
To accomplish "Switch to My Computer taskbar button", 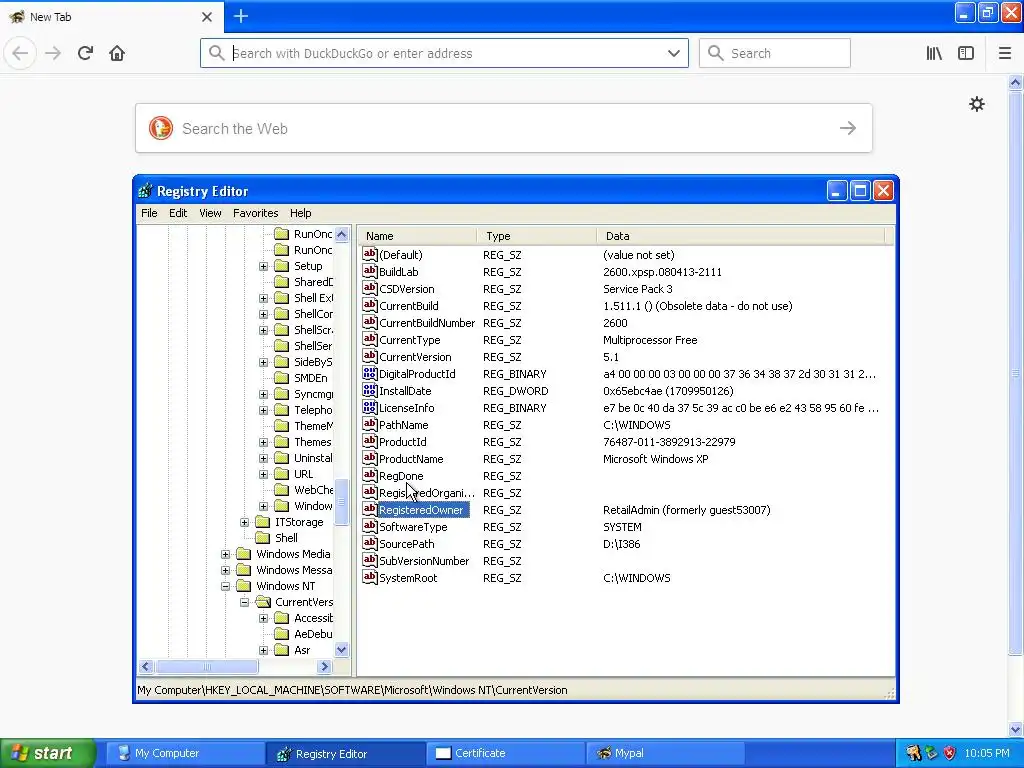I will (x=185, y=754).
